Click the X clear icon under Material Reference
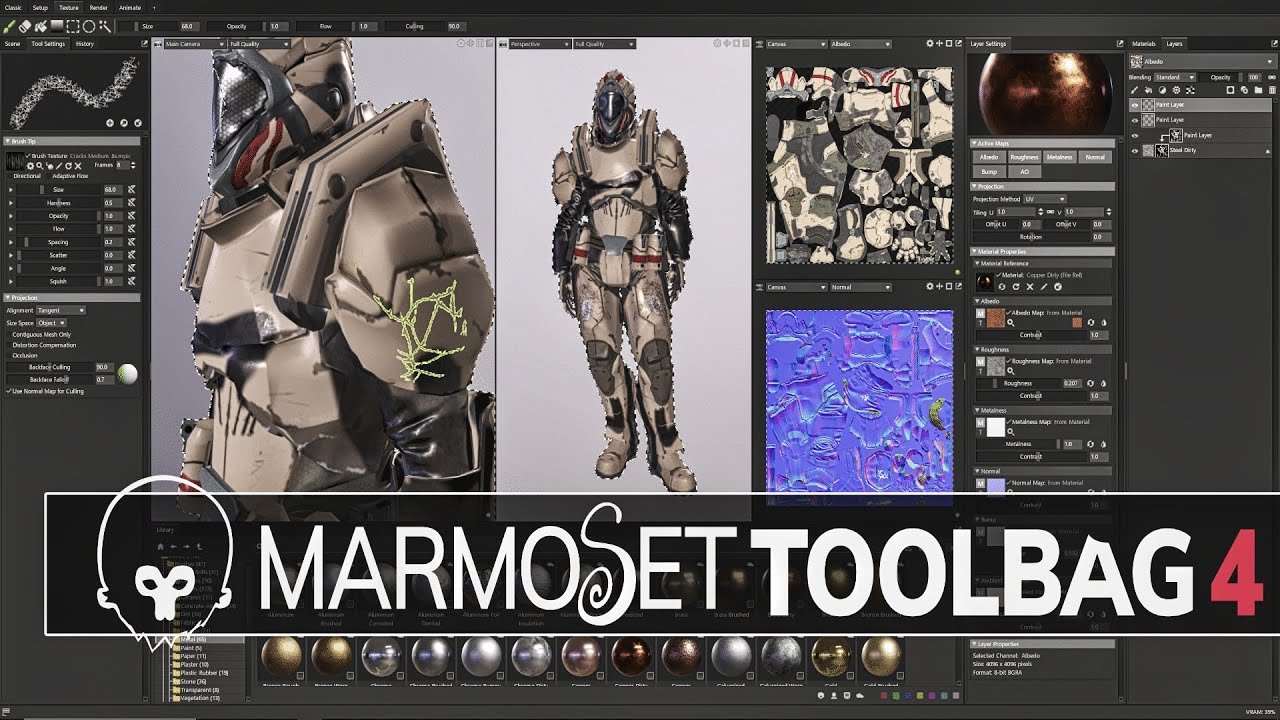This screenshot has height=720, width=1280. (x=1030, y=287)
